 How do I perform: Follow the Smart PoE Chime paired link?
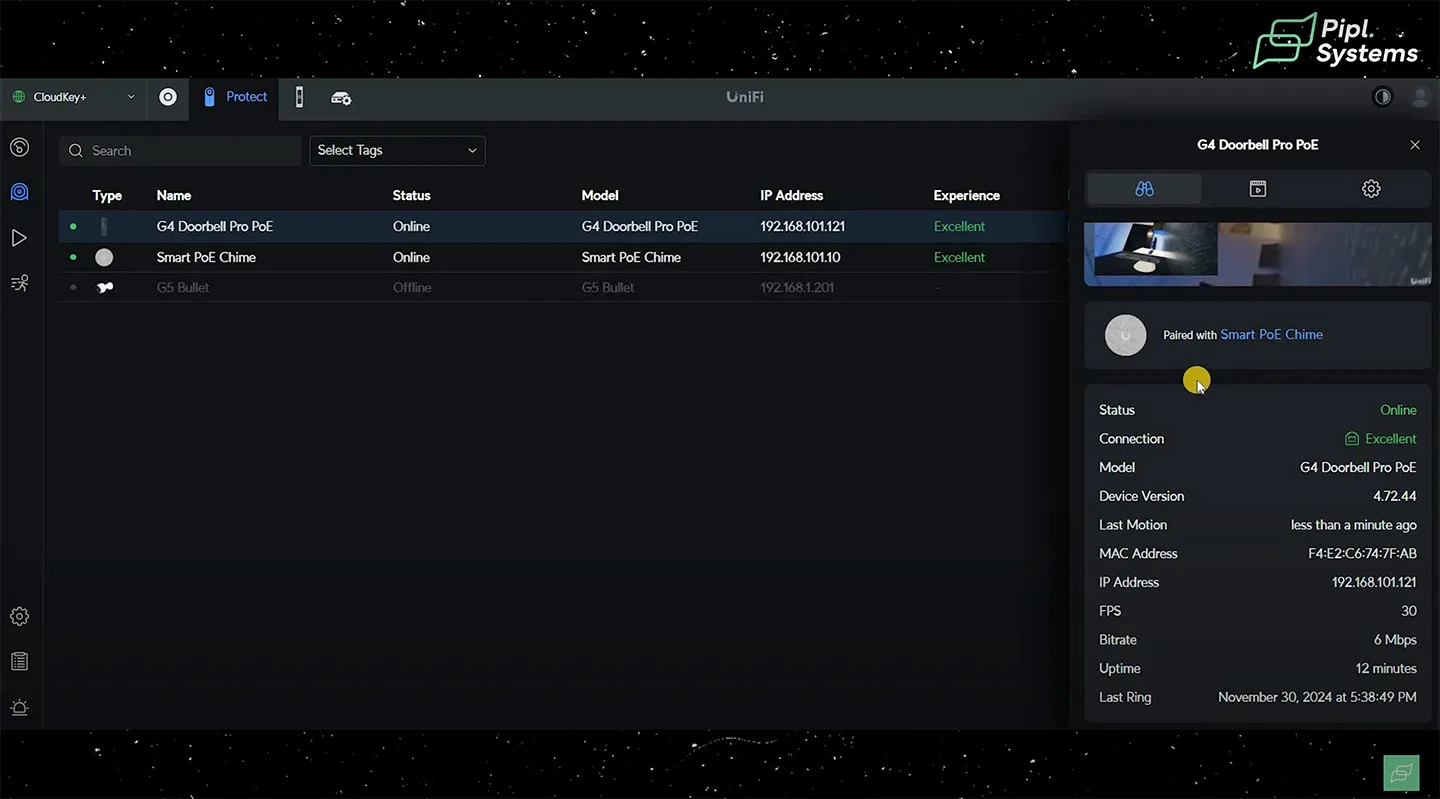pyautogui.click(x=1271, y=335)
